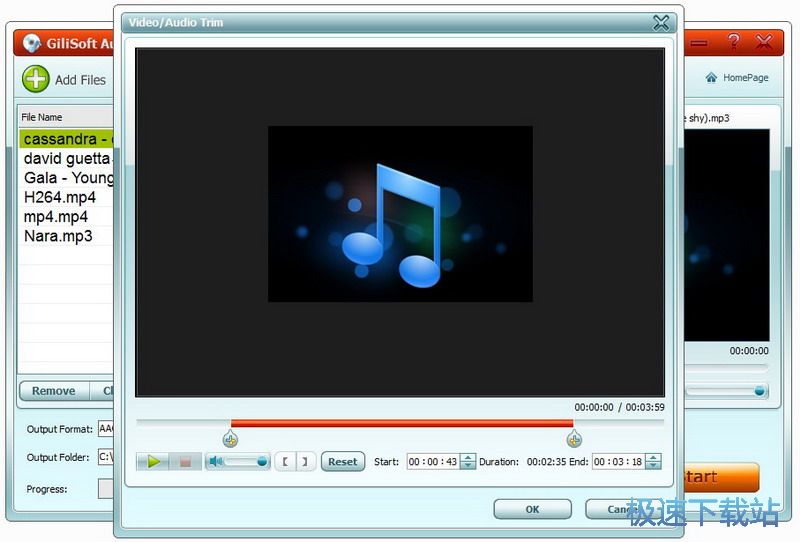Select H264.mp4 in the file list
800x542 pixels.
point(60,197)
